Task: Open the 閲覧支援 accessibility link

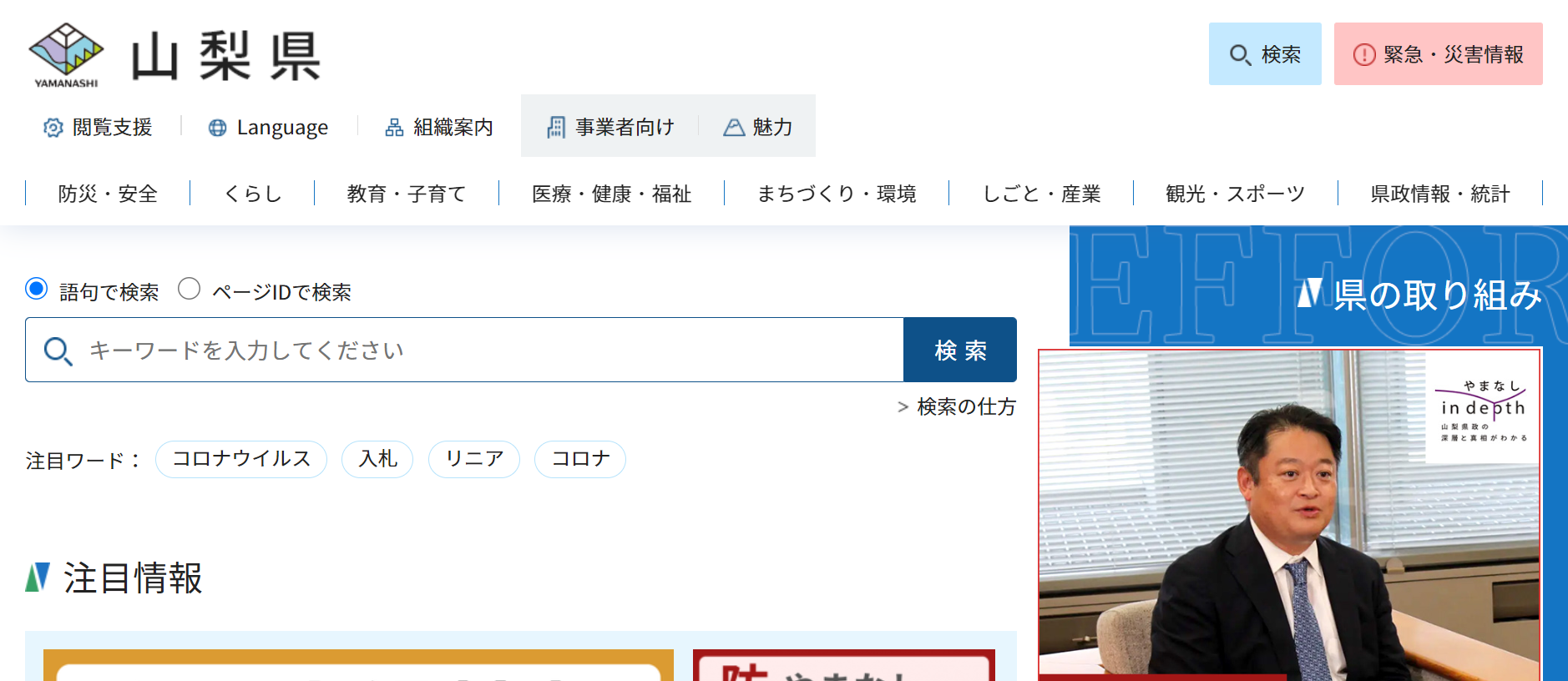Action: 98,128
